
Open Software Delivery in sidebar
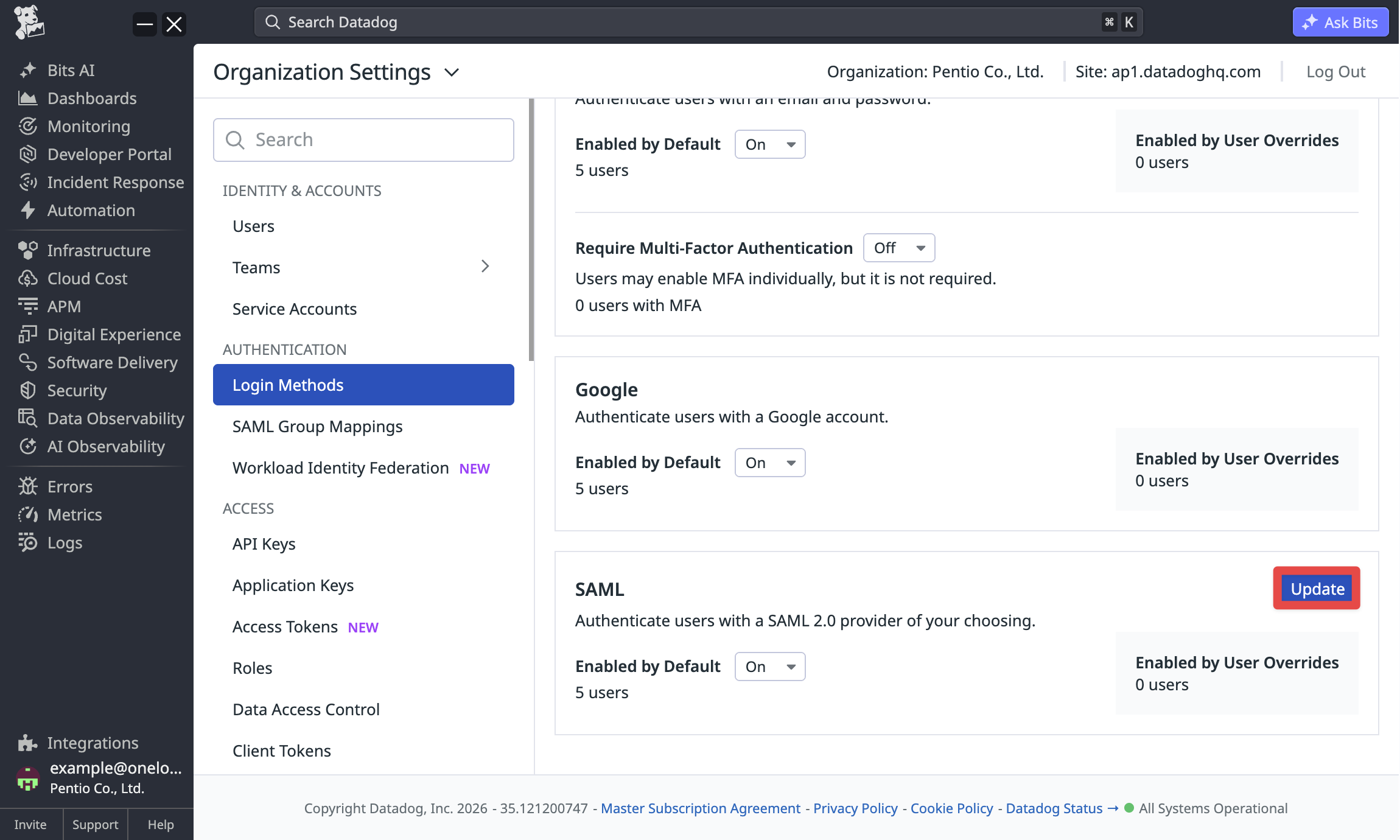tap(113, 362)
